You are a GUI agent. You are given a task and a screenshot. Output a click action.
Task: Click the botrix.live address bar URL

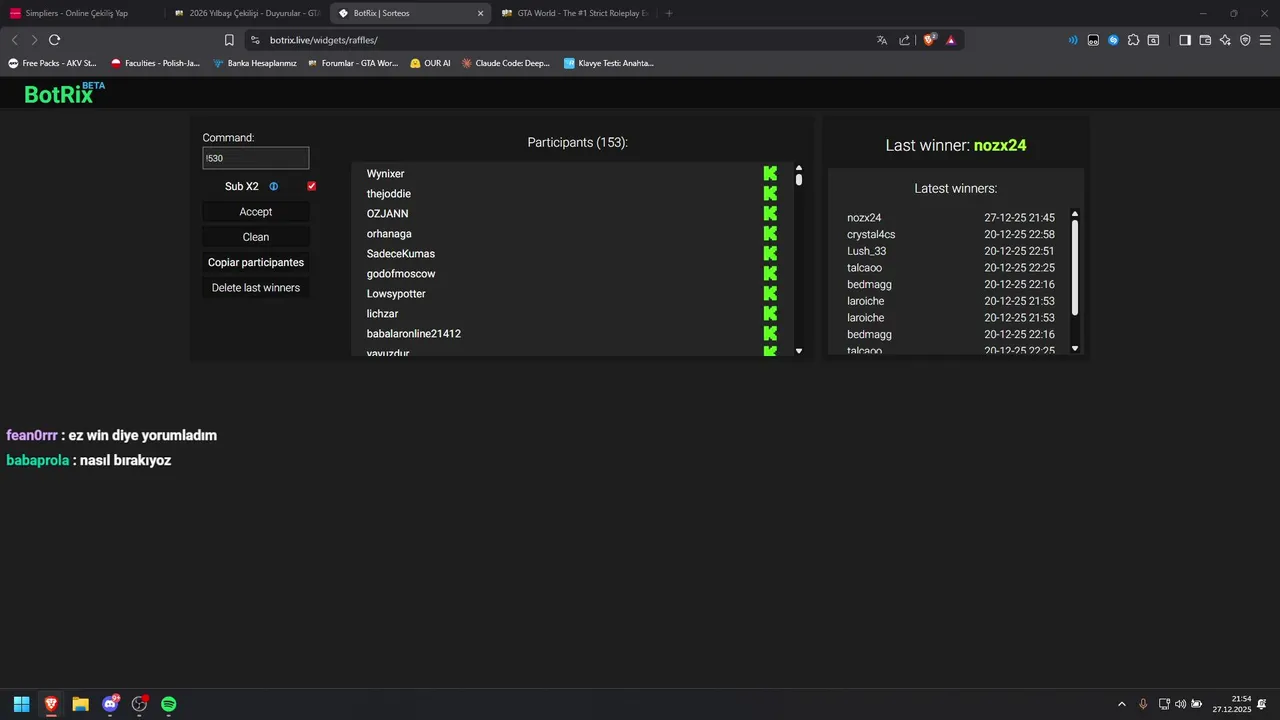pos(324,40)
